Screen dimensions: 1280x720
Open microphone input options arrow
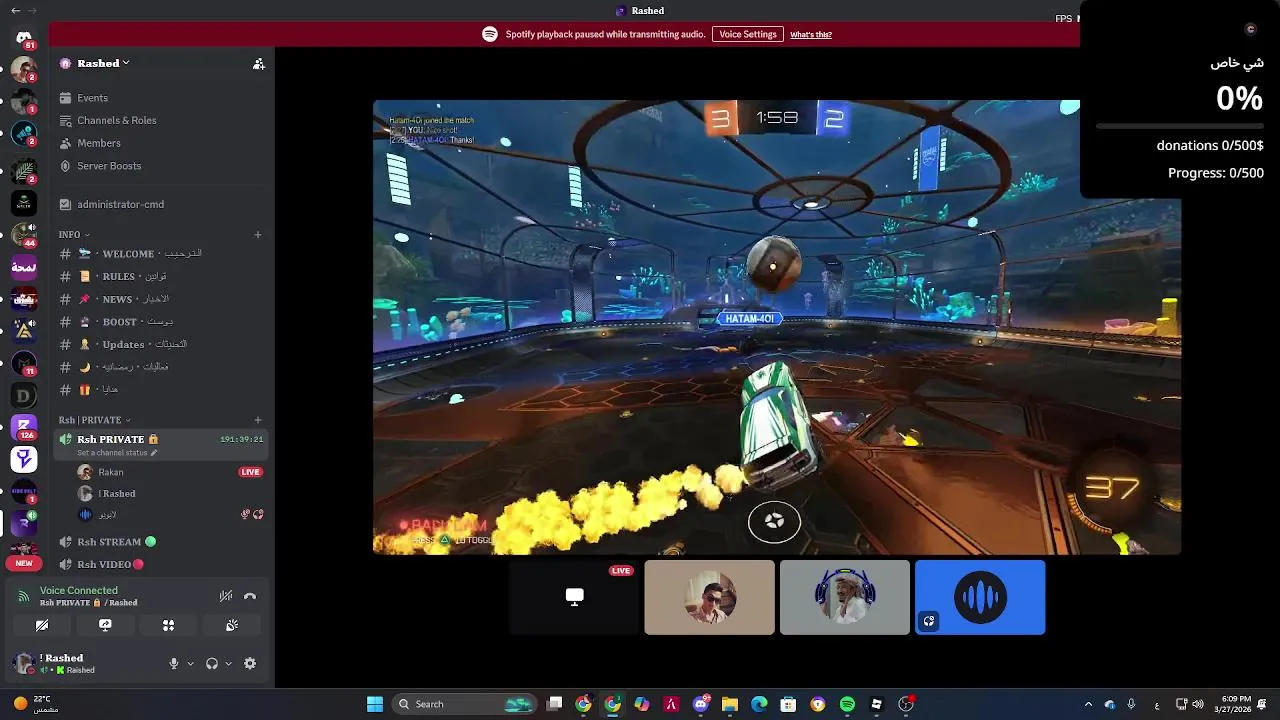click(x=190, y=664)
